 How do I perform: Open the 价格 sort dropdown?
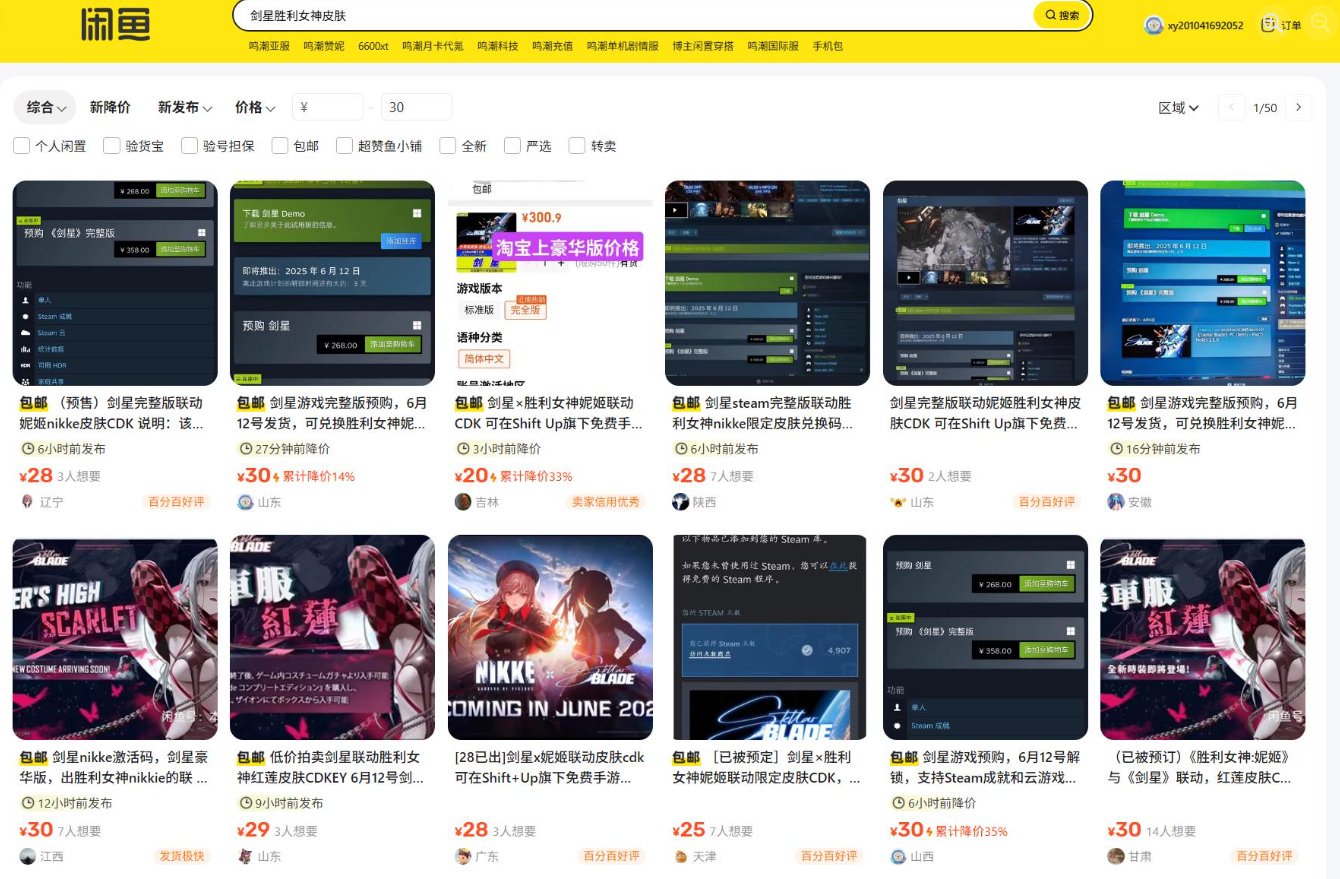coord(255,107)
